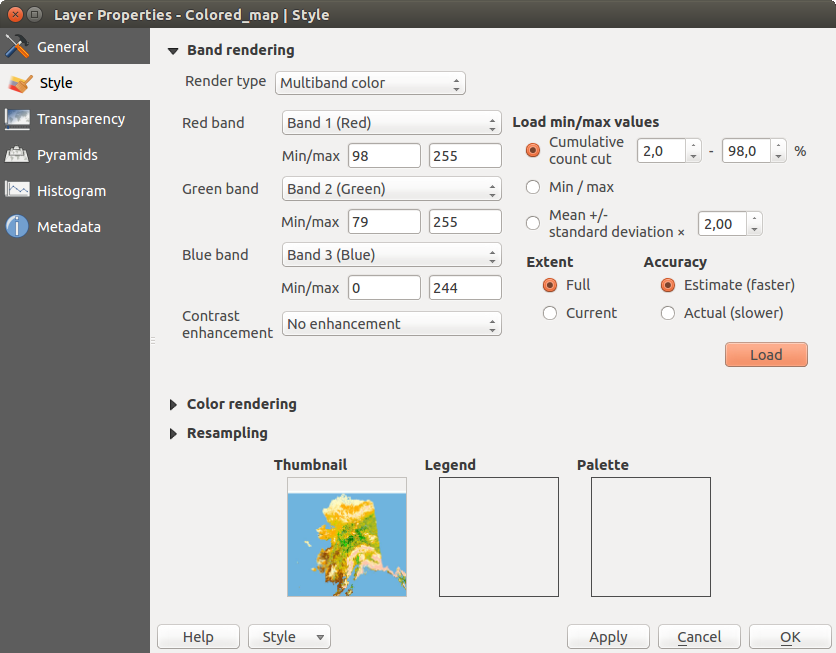Click the Transparency icon in sidebar

coord(17,119)
